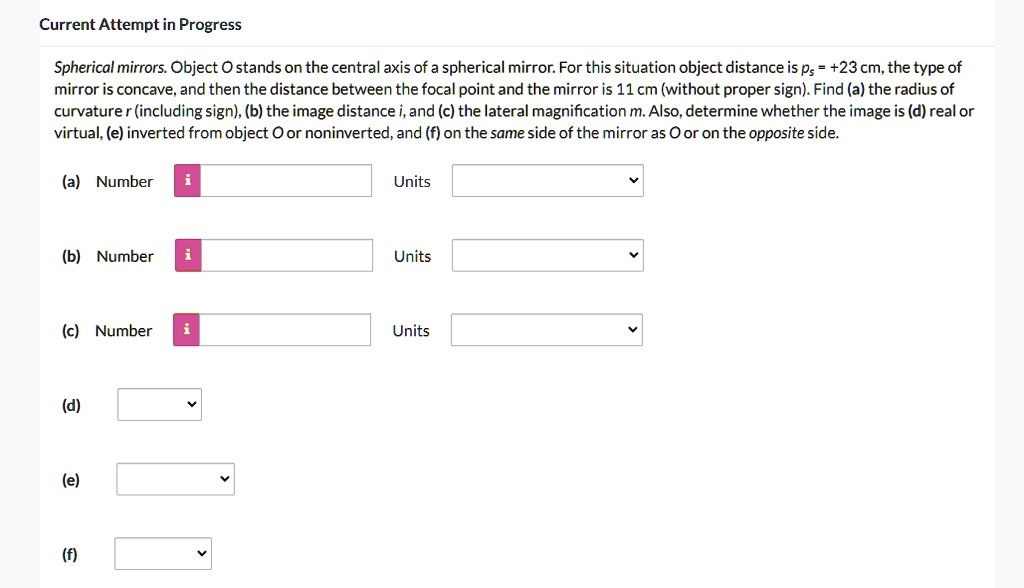Viewport: 1024px width, 588px height.
Task: Select the info tooltip icon for radius of curvature answer
Action: [x=186, y=181]
